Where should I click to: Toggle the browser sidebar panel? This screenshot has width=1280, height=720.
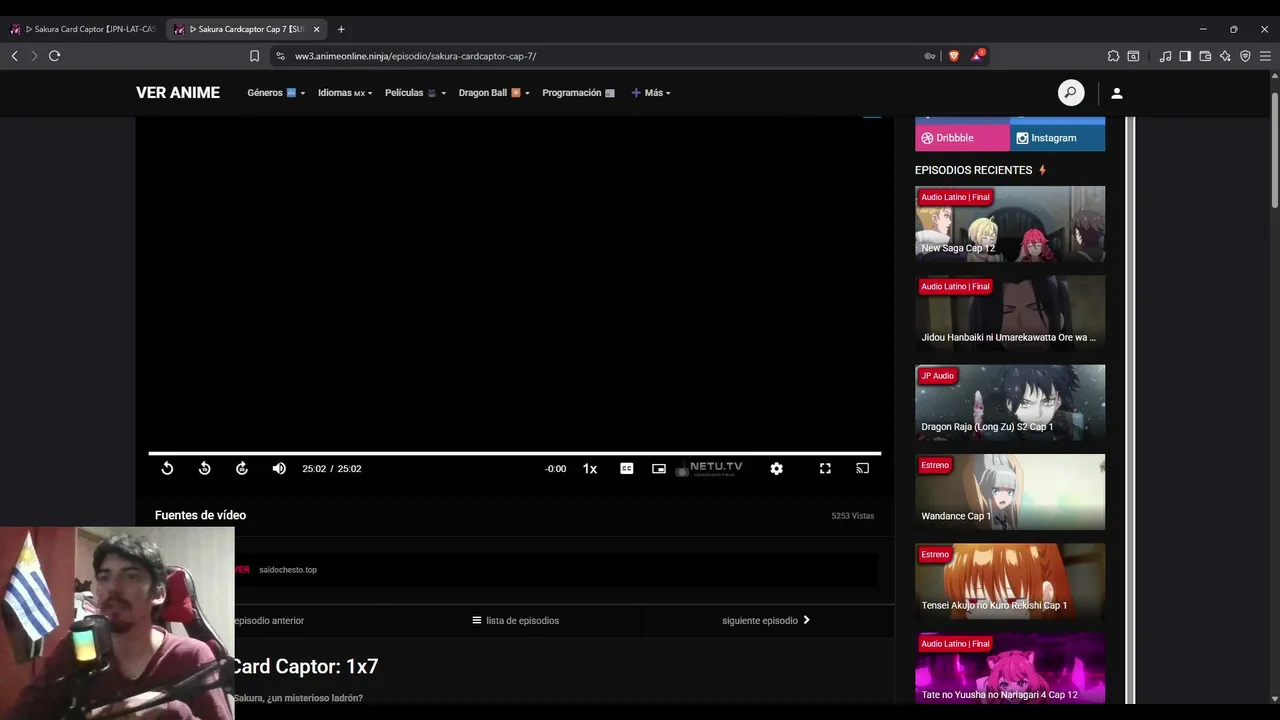pos(1185,56)
